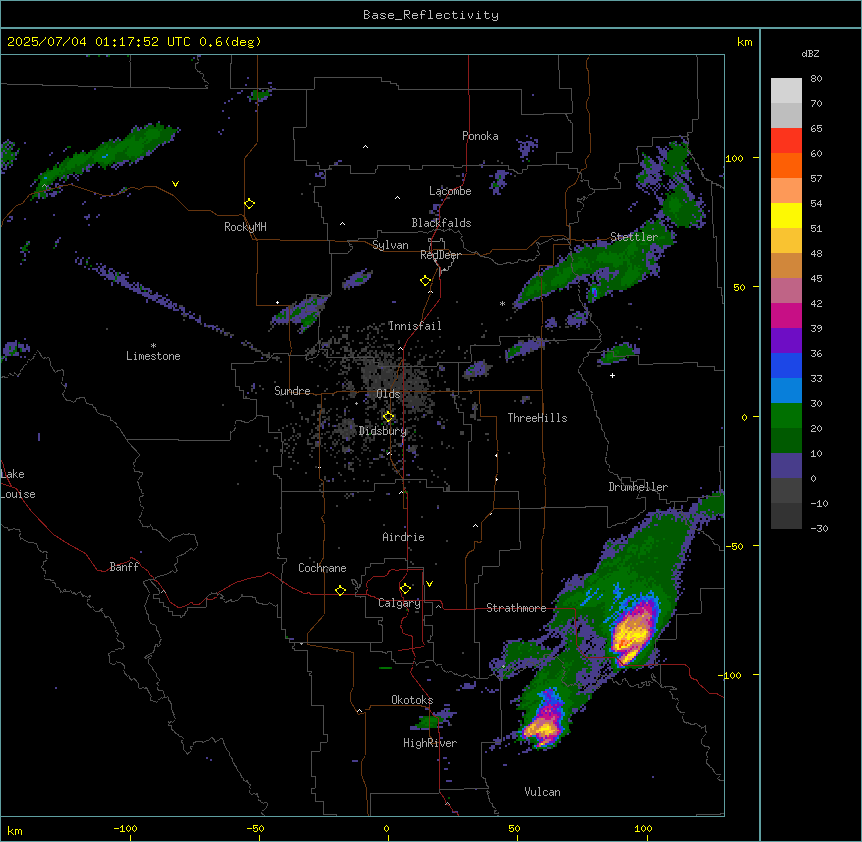The width and height of the screenshot is (862, 842).
Task: Click the HighRiver town label
Action: coord(430,743)
